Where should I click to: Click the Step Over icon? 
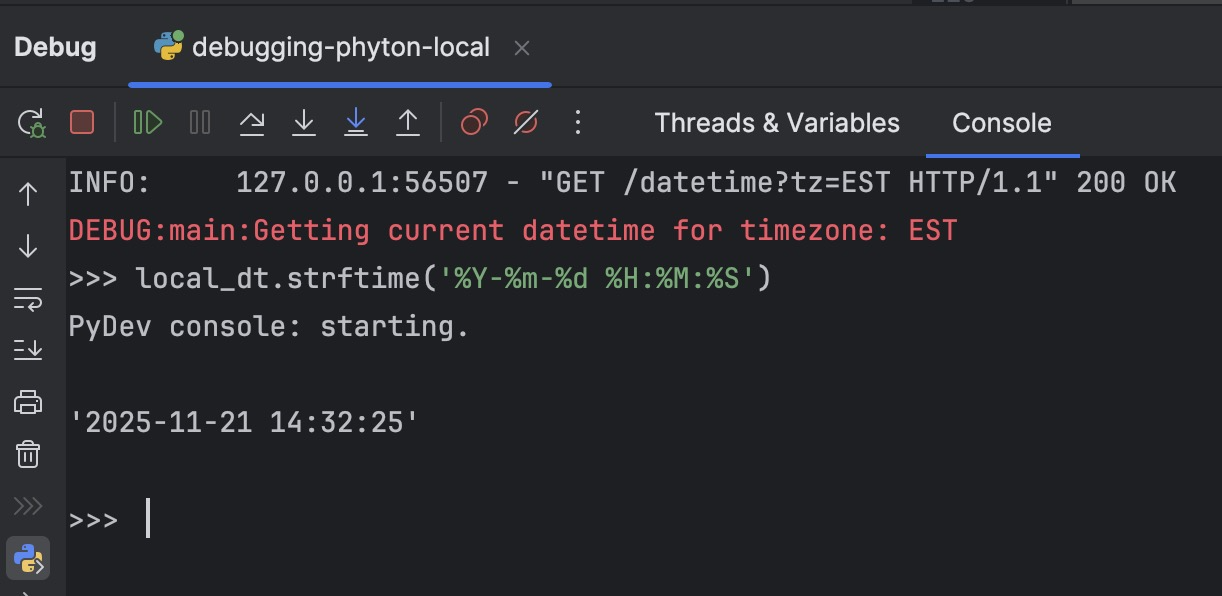(252, 123)
